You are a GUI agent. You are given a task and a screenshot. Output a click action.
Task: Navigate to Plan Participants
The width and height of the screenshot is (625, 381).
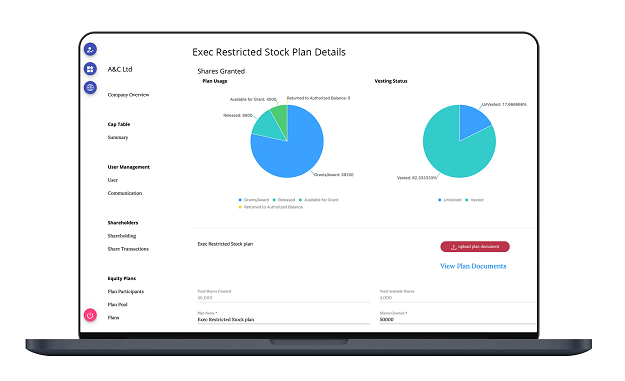(126, 292)
